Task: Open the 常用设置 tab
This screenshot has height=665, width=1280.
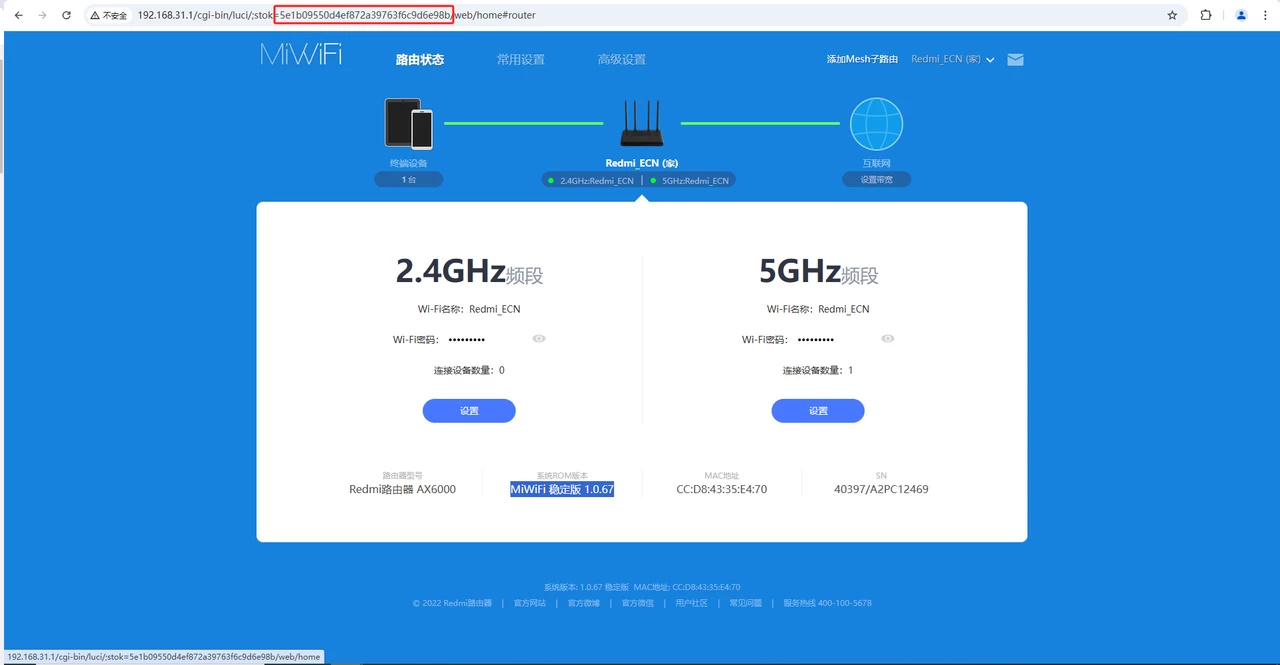Action: tap(521, 60)
